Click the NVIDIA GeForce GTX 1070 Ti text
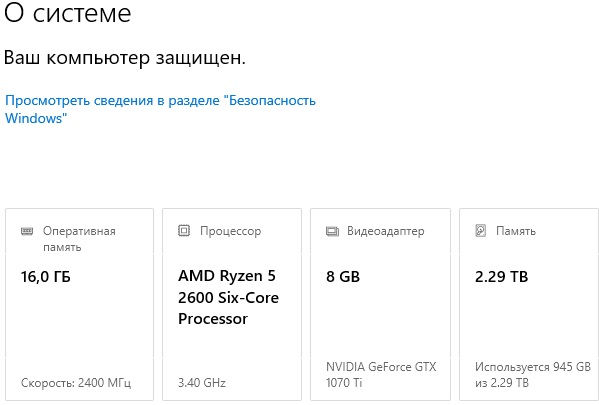Screen dimensions: 599x405 pyautogui.click(x=381, y=374)
